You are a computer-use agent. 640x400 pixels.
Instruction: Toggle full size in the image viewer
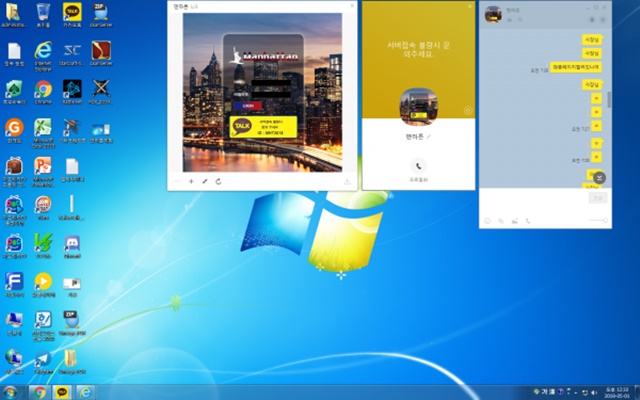(205, 181)
